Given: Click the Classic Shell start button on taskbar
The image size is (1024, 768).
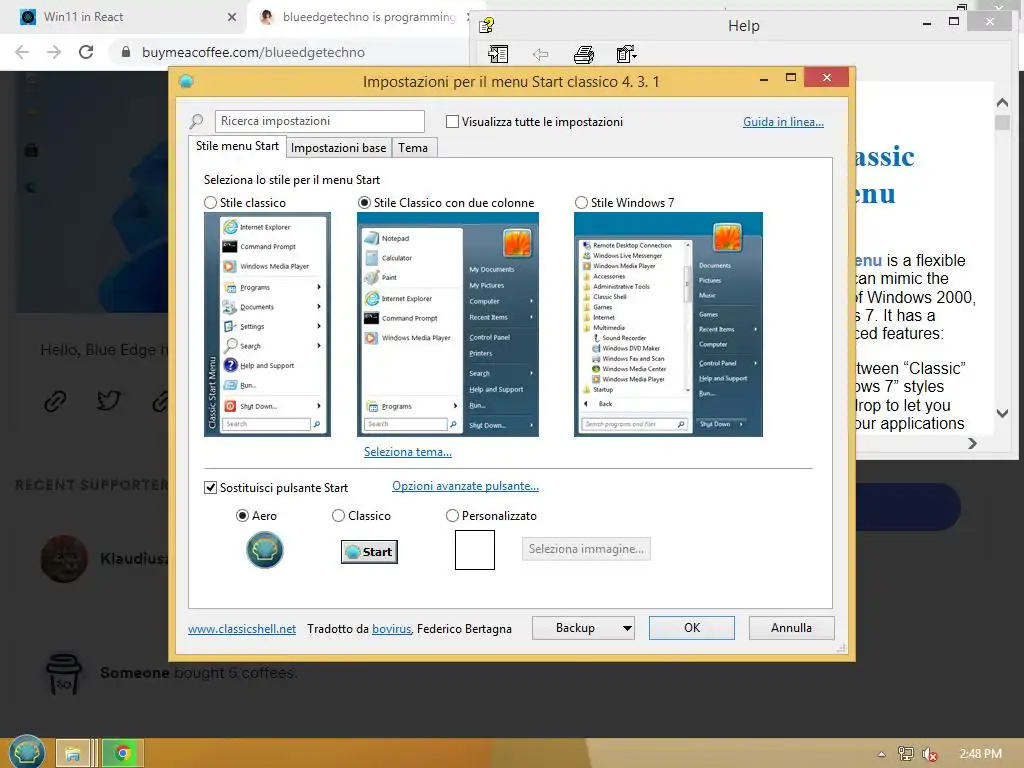Looking at the screenshot, I should (x=27, y=752).
